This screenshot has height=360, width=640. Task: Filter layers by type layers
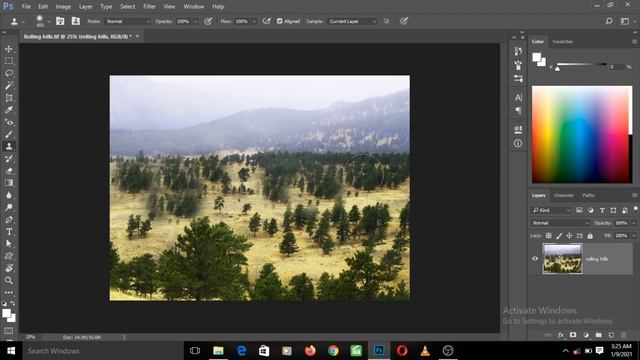click(x=602, y=210)
